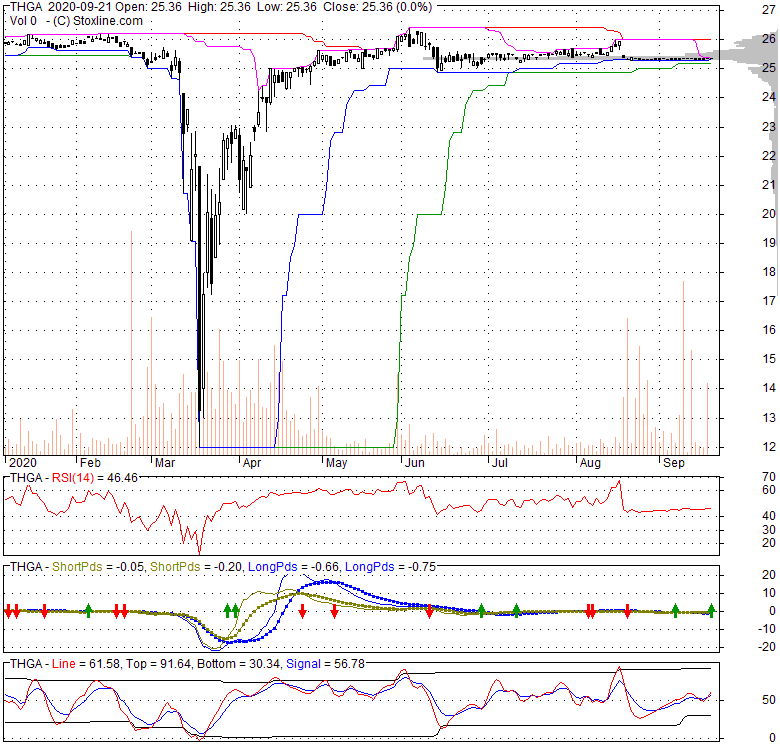The image size is (780, 745).
Task: Click the 17 price axis label
Action: [769, 301]
